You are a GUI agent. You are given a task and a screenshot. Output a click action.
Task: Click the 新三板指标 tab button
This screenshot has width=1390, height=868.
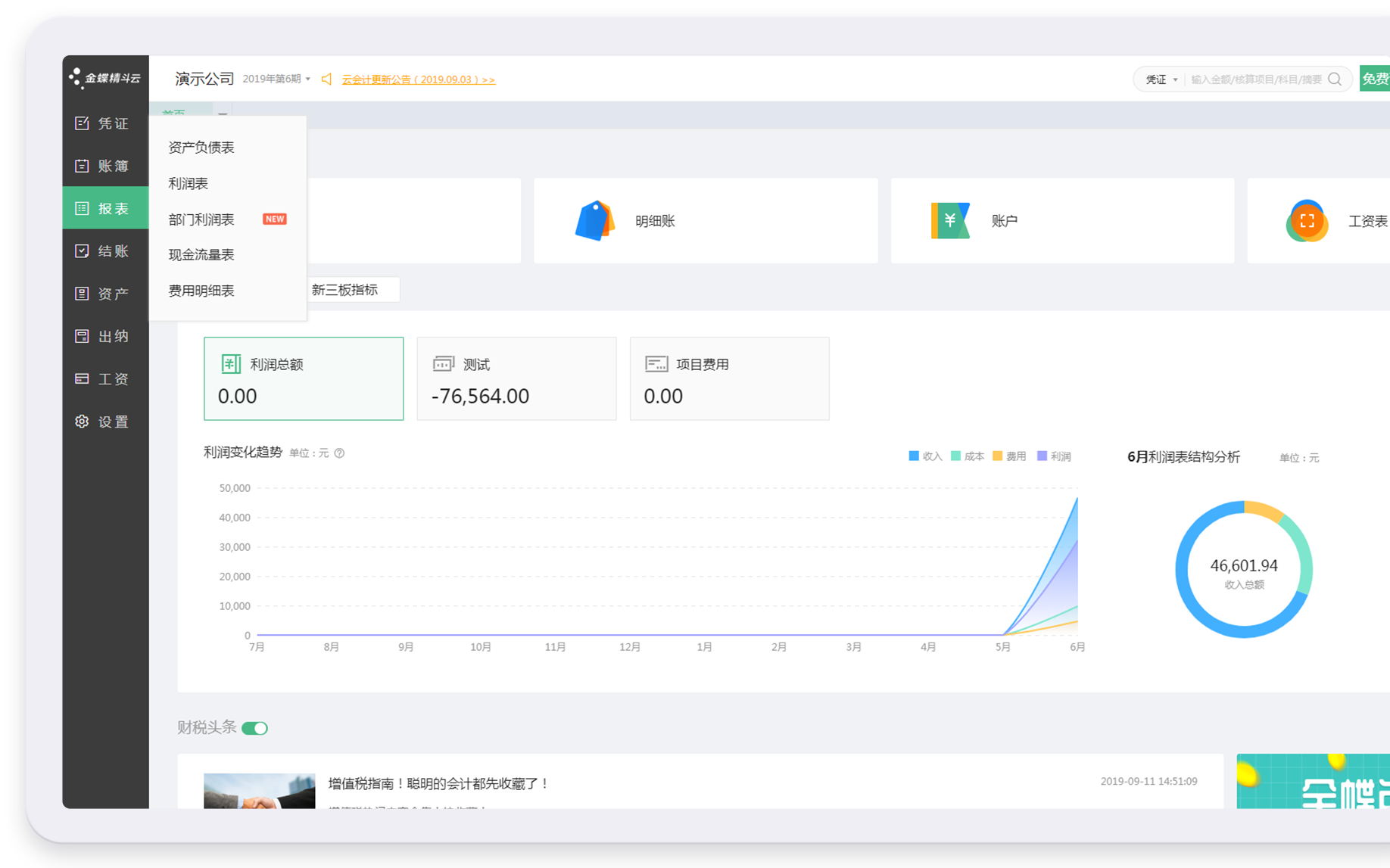pyautogui.click(x=345, y=290)
